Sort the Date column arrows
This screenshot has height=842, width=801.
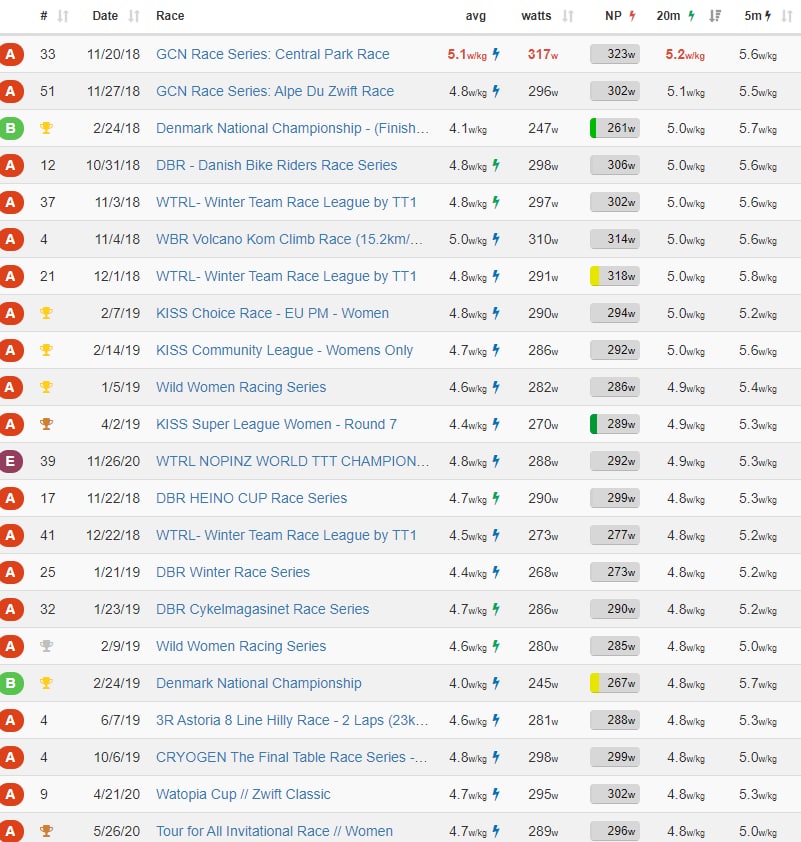134,16
